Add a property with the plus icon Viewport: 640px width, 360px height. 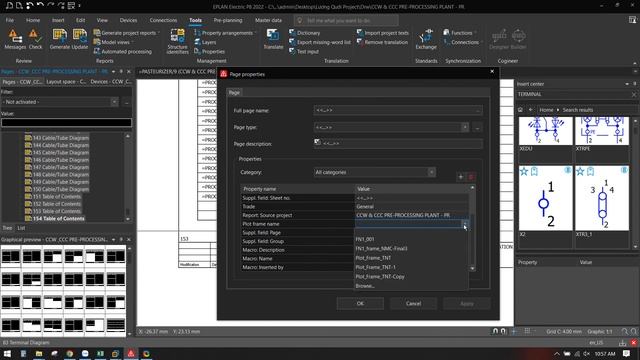coord(460,177)
